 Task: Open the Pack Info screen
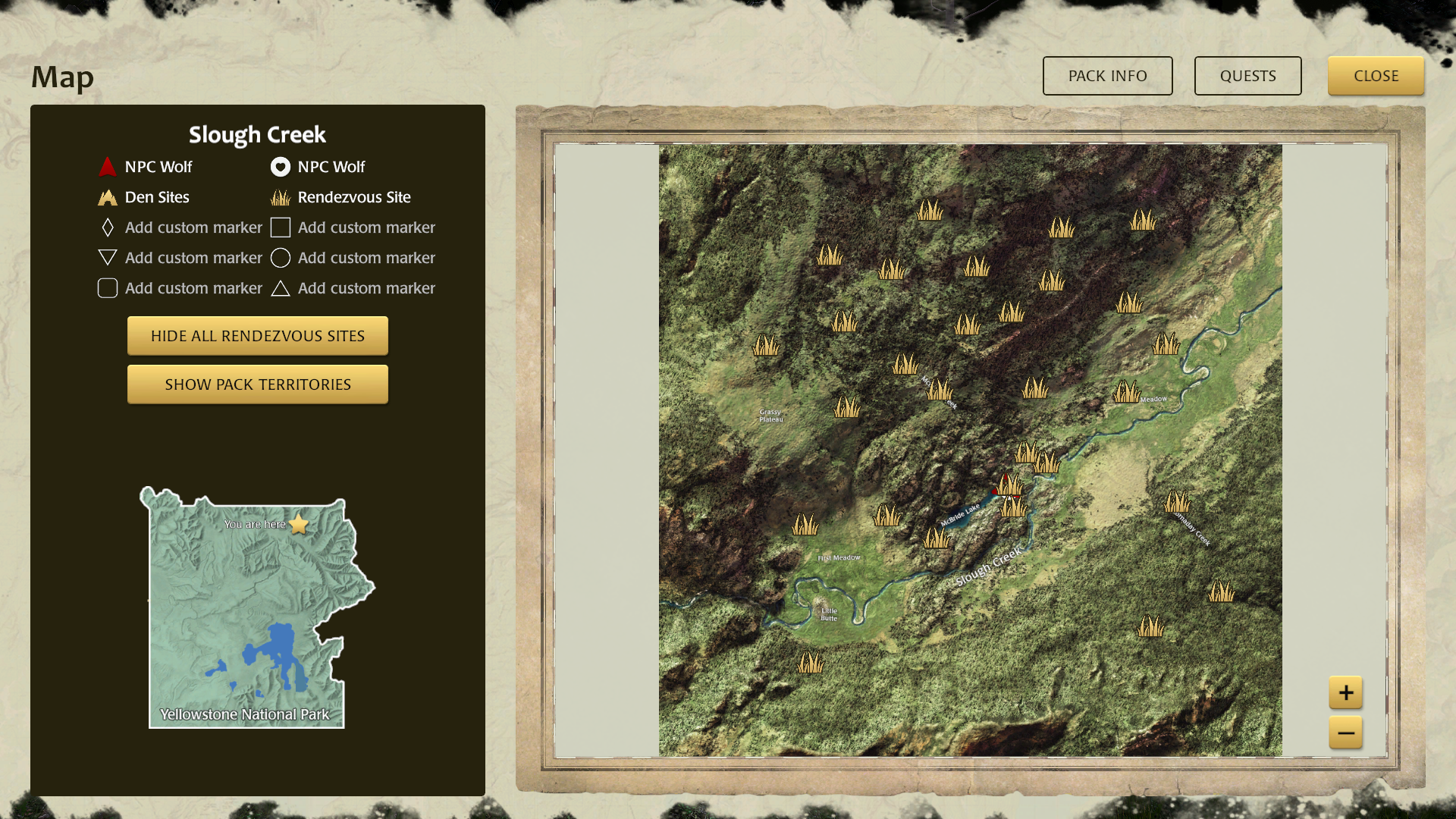click(1107, 76)
